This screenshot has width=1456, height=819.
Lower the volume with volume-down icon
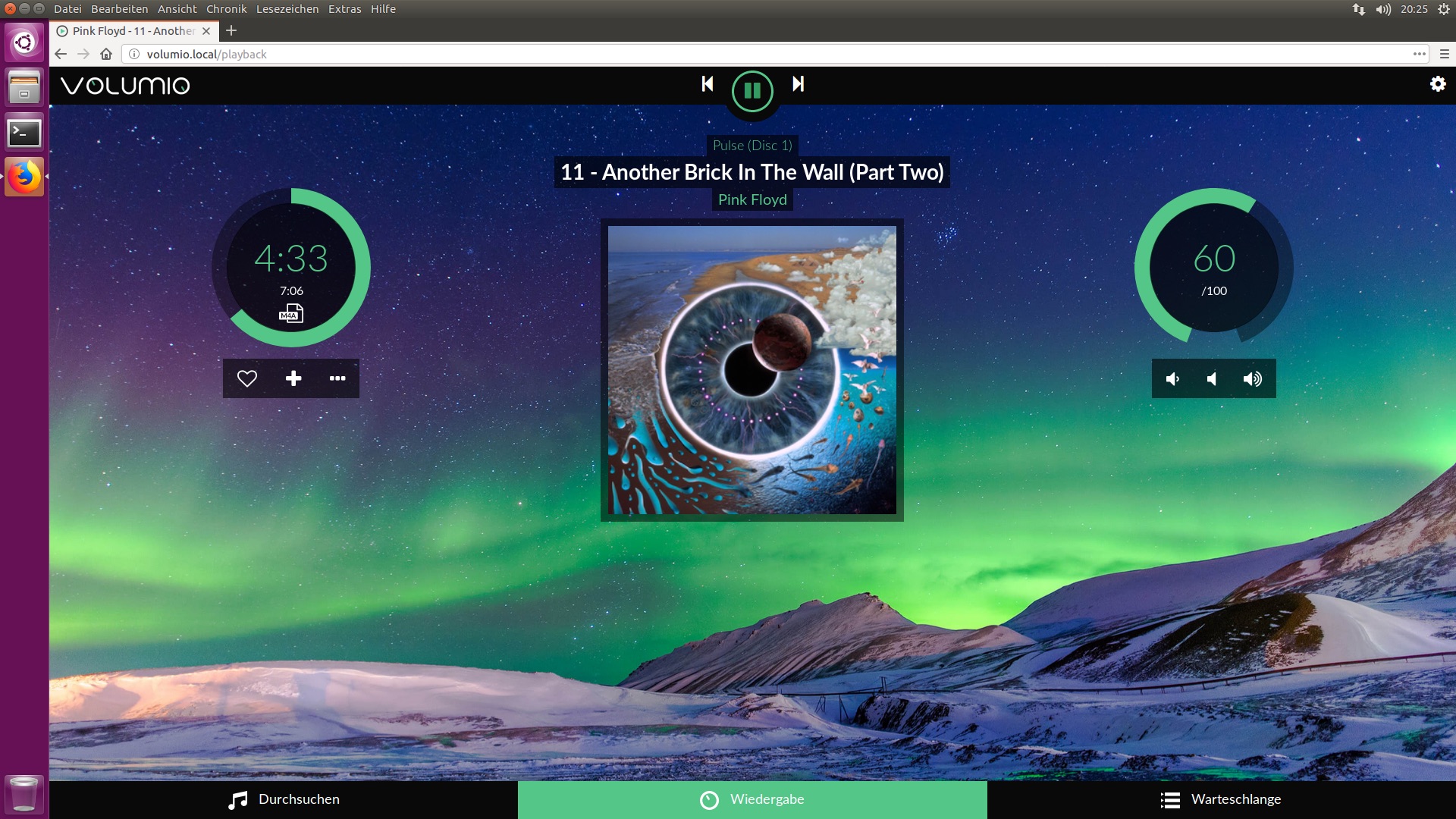point(1172,379)
